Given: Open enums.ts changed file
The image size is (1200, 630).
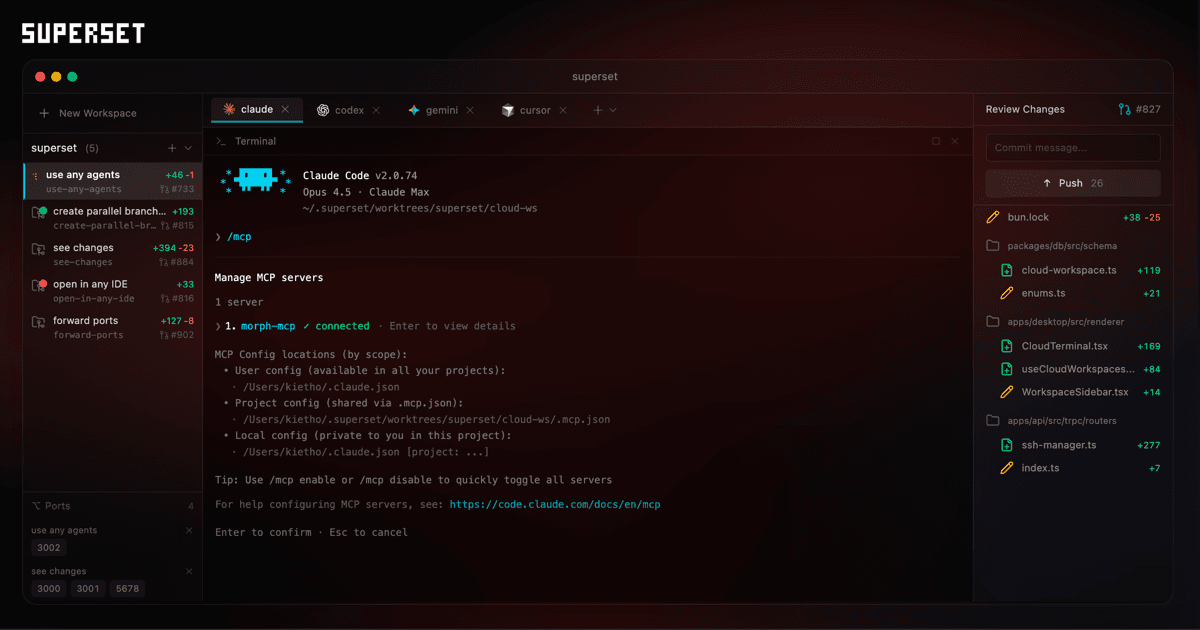Looking at the screenshot, I should (x=1082, y=293).
